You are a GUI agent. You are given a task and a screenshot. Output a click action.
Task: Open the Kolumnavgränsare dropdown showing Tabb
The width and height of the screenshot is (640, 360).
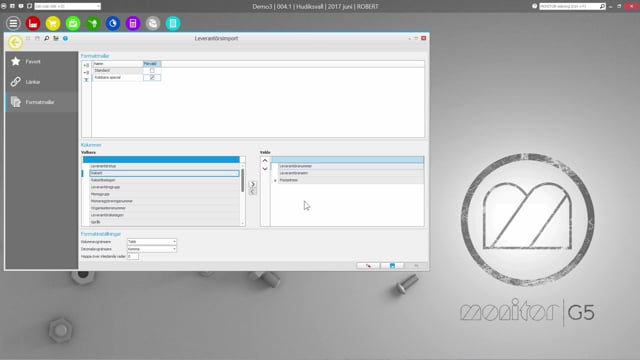(x=152, y=242)
